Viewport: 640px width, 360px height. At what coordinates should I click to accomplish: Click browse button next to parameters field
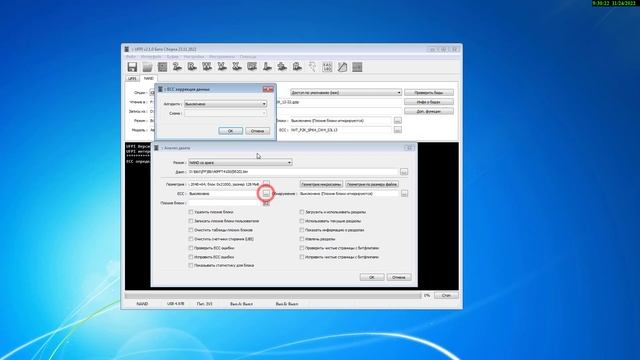(266, 183)
